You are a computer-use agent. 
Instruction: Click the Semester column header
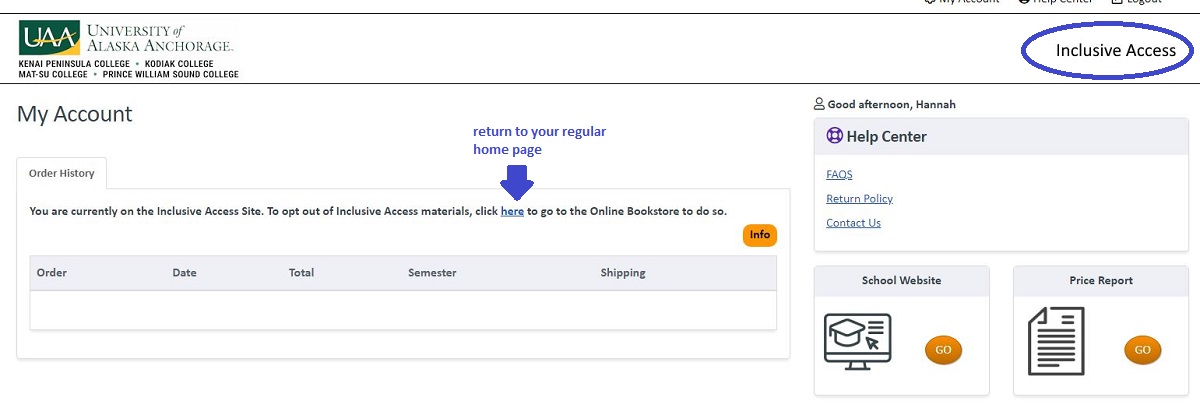pyautogui.click(x=432, y=273)
